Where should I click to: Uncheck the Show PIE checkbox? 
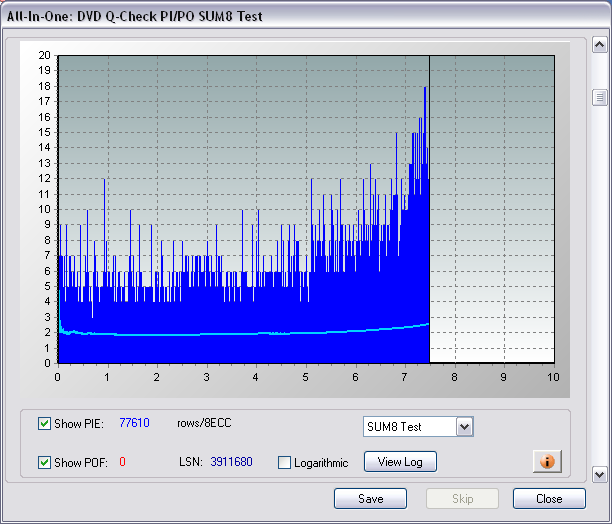tap(44, 423)
